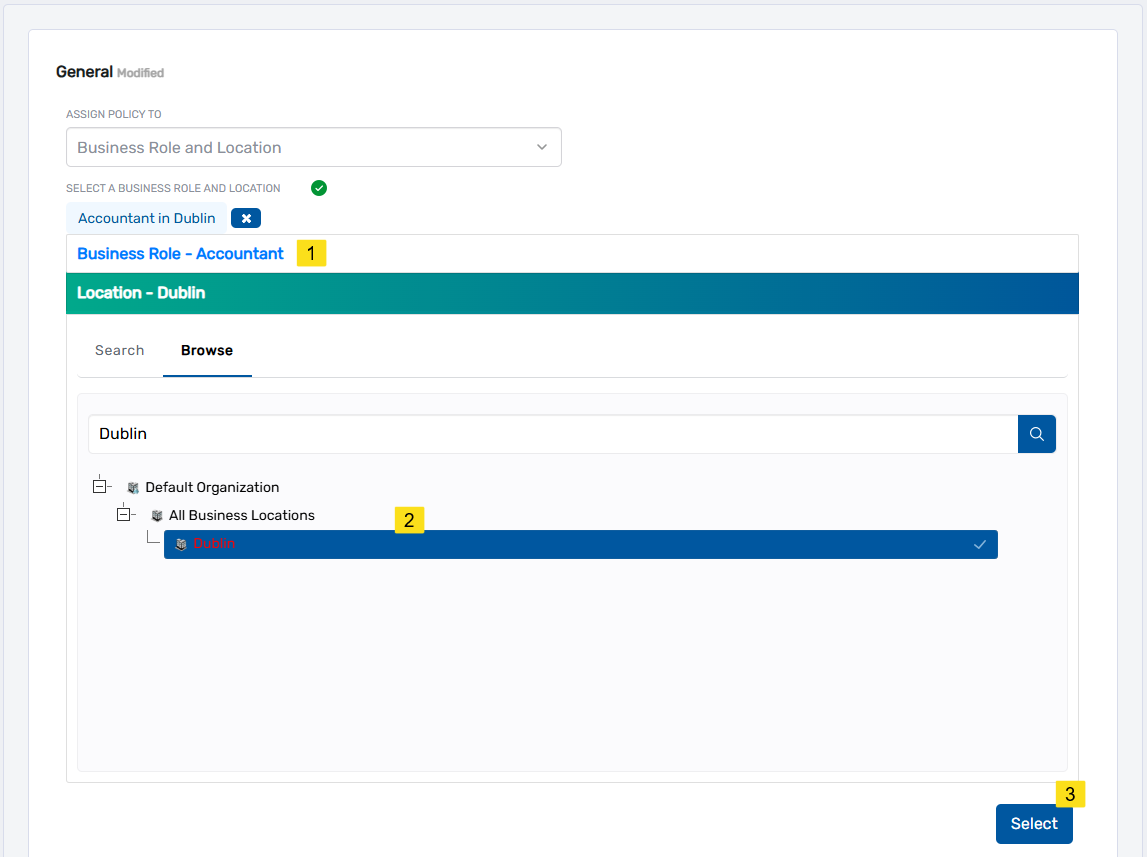
Task: Click the checkmark on the highlighted Dublin row
Action: (978, 543)
